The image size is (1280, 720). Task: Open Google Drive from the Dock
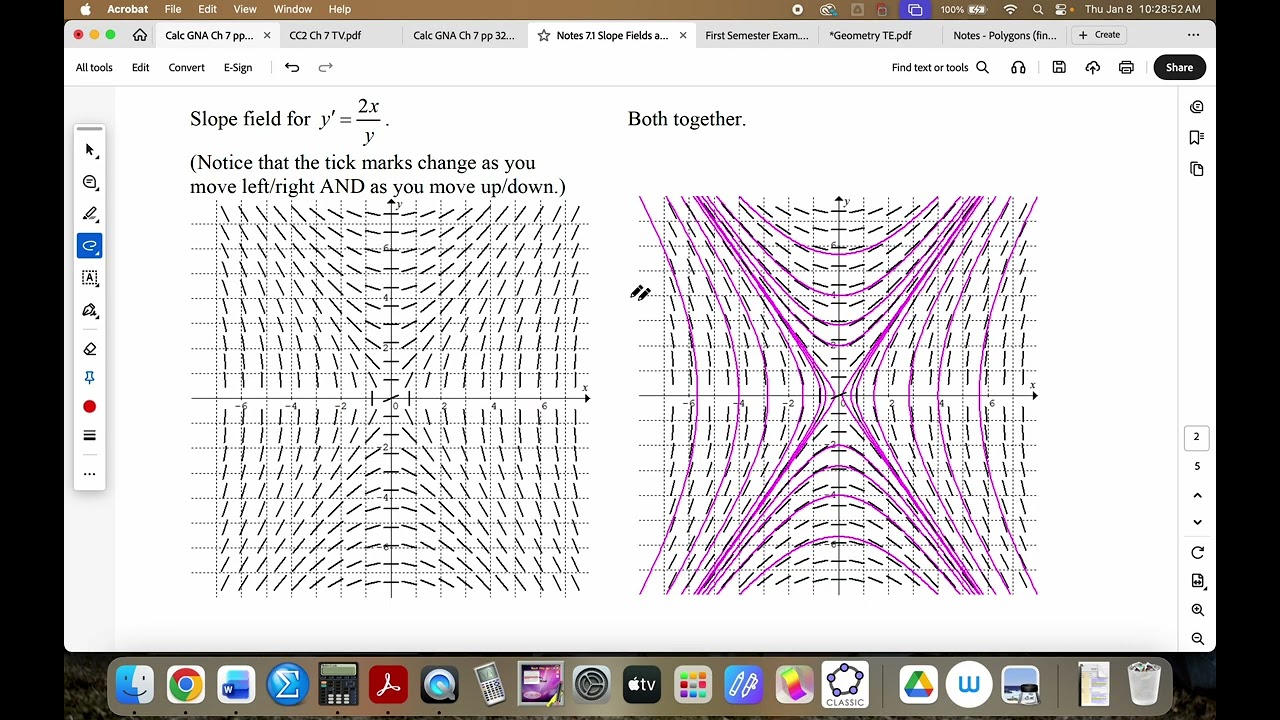click(x=917, y=685)
